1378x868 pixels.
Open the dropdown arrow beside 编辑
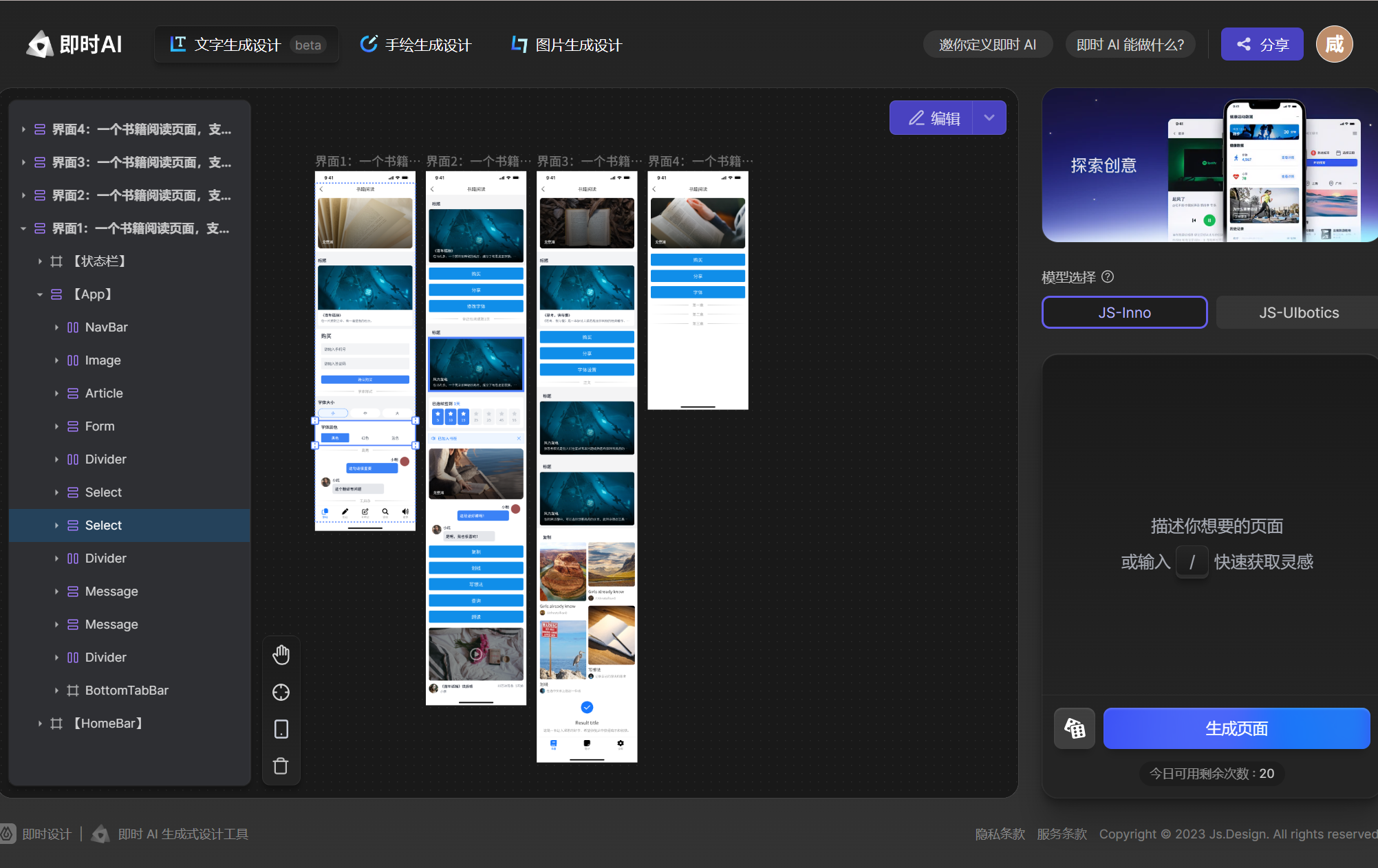(x=989, y=118)
